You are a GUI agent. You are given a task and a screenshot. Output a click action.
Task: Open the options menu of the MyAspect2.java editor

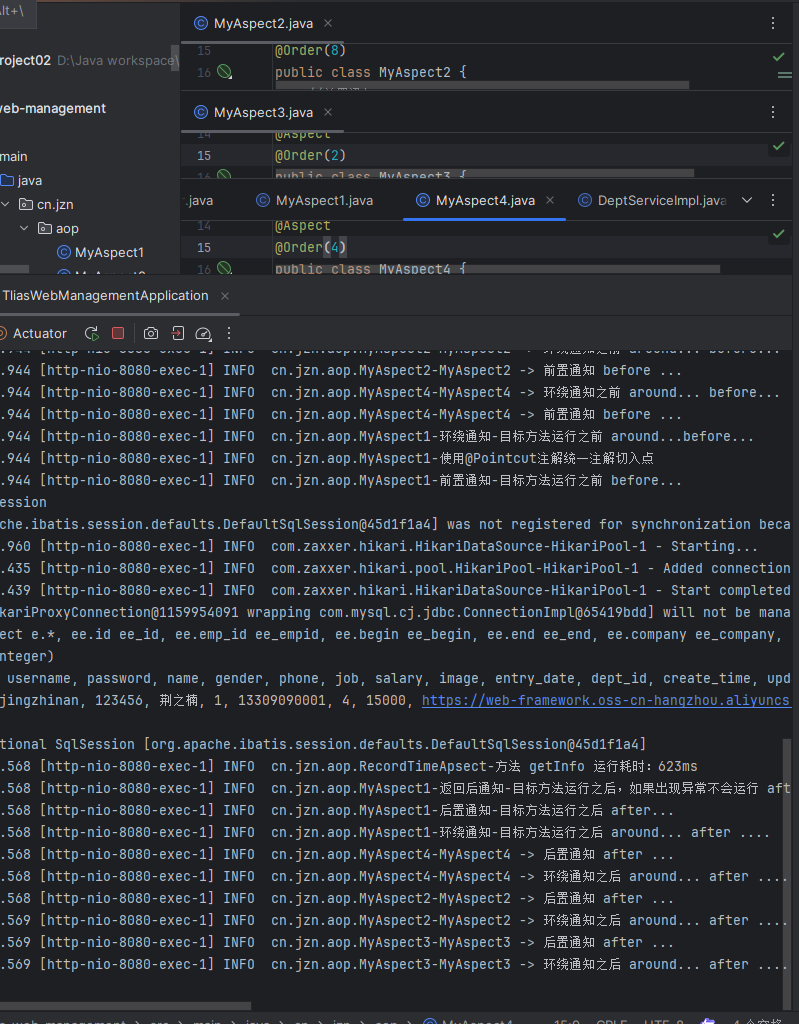773,24
